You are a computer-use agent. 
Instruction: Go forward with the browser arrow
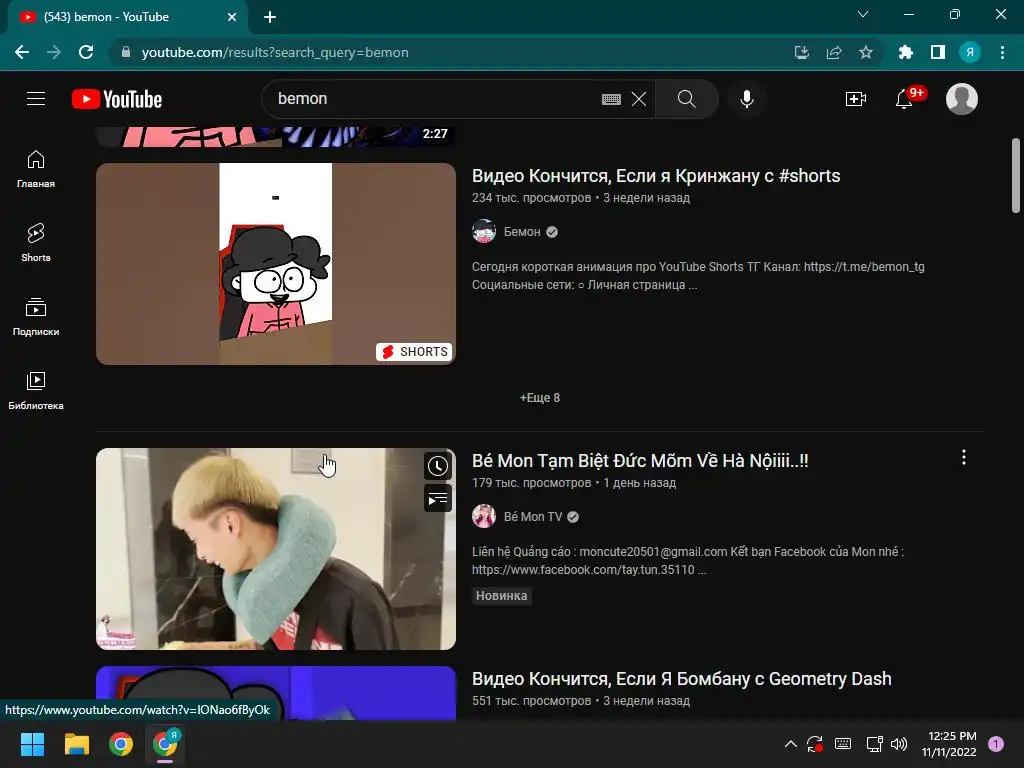click(54, 52)
